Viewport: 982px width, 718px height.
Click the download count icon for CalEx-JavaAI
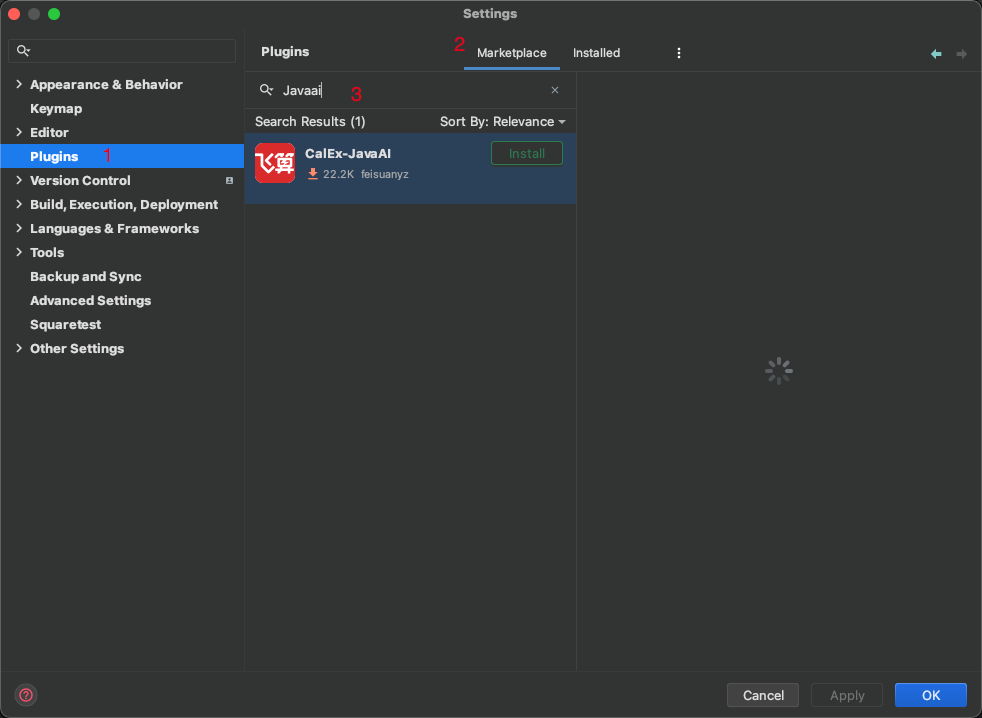point(313,174)
